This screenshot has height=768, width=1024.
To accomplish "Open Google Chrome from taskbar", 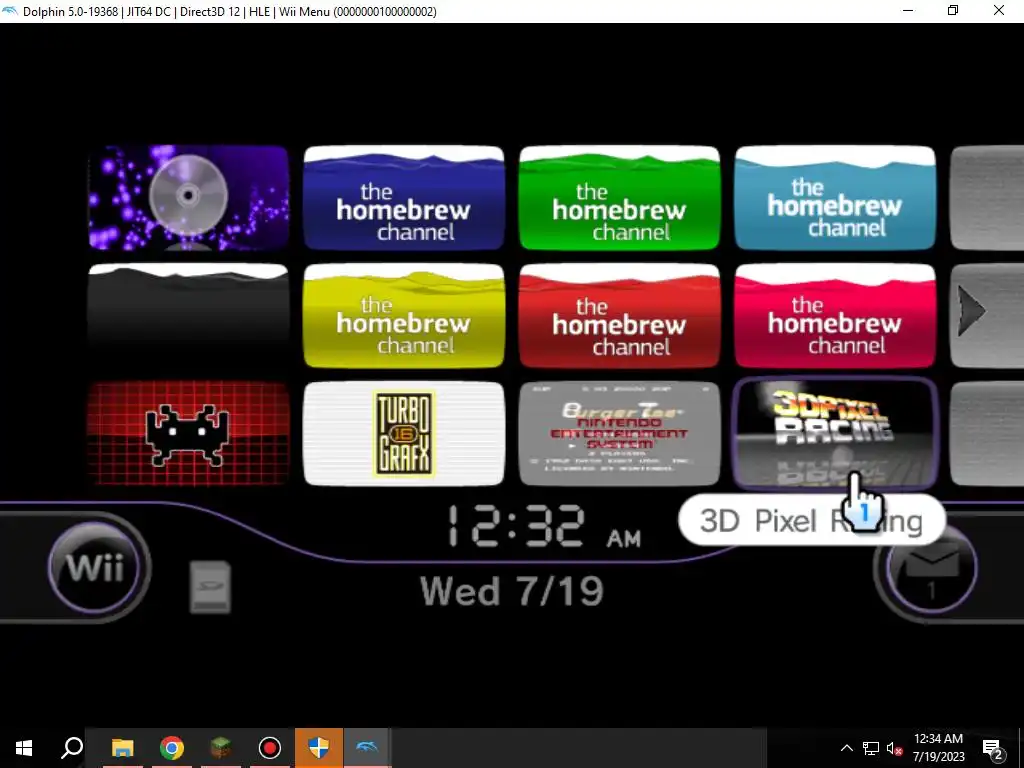I will 171,748.
